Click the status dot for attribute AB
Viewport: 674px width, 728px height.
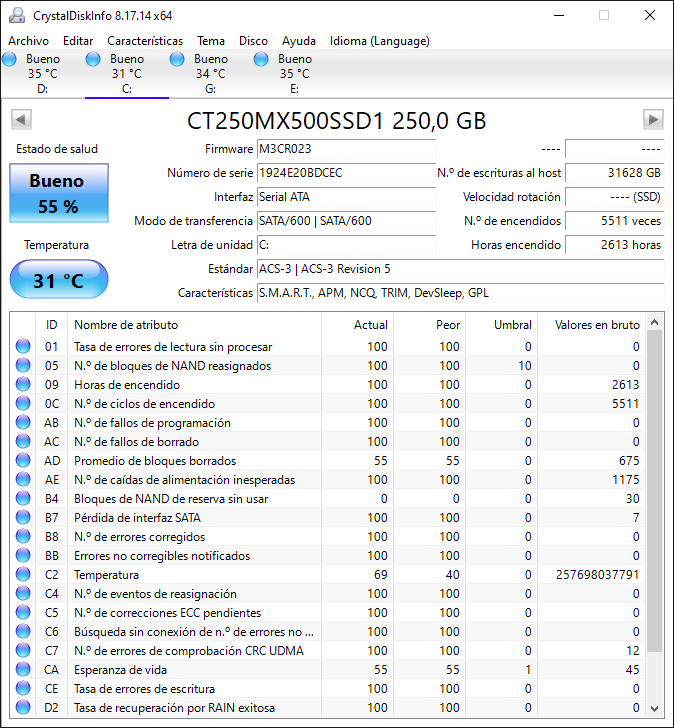(x=23, y=422)
